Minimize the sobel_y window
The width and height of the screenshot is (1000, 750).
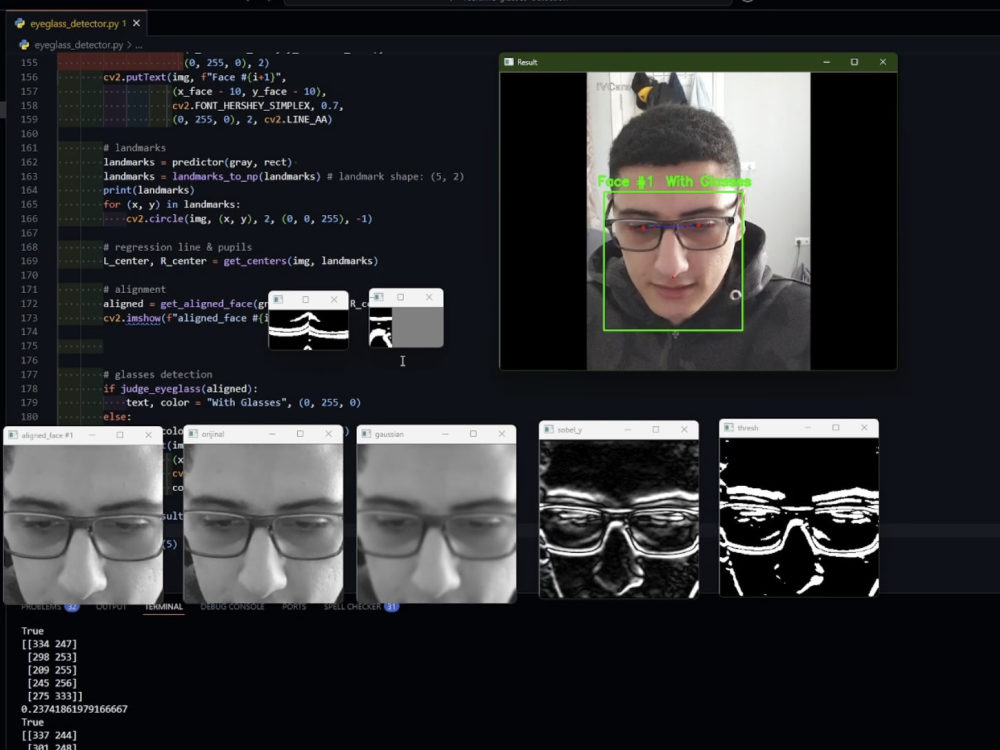628,430
